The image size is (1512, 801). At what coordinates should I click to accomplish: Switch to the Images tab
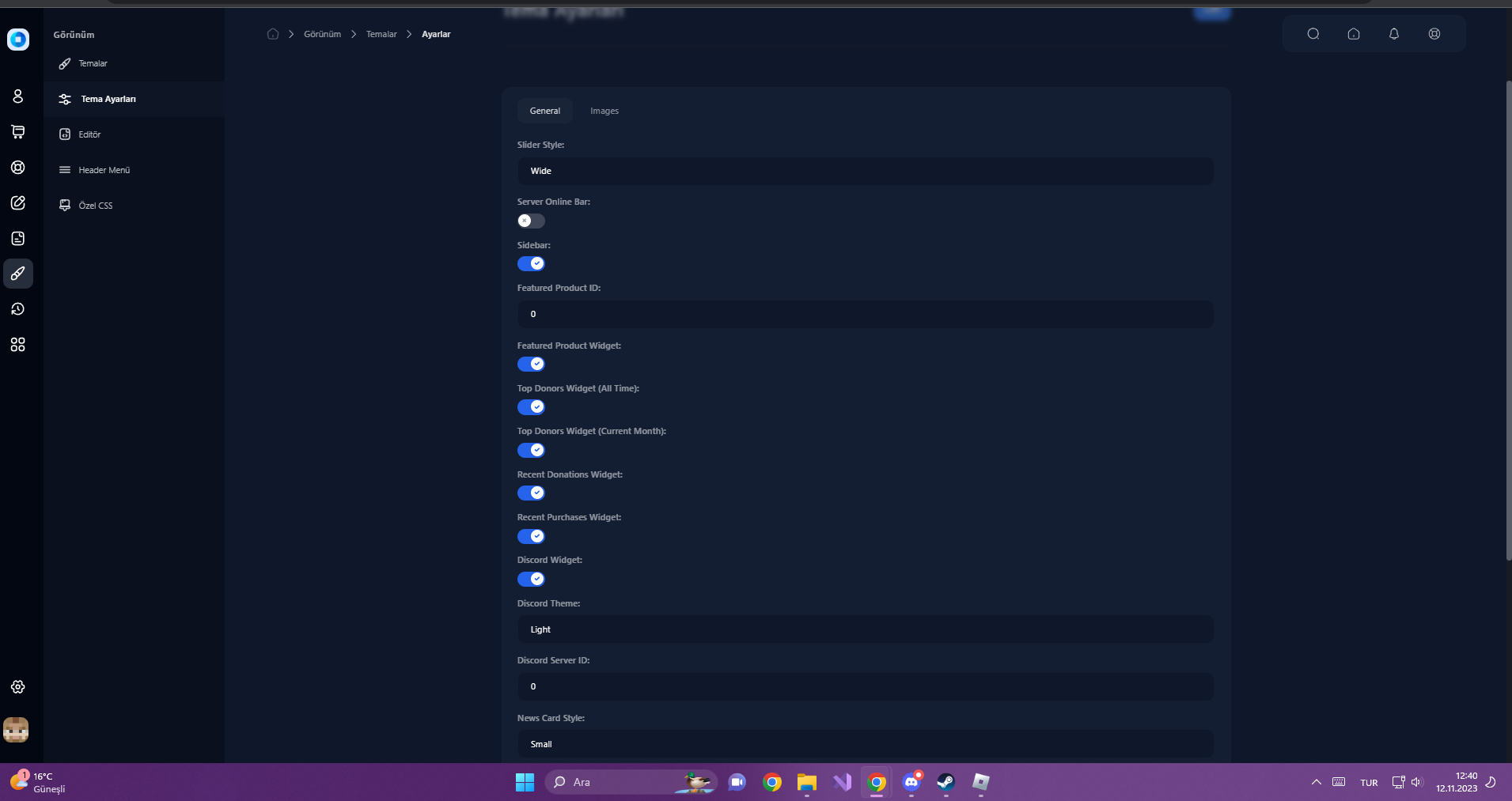604,111
